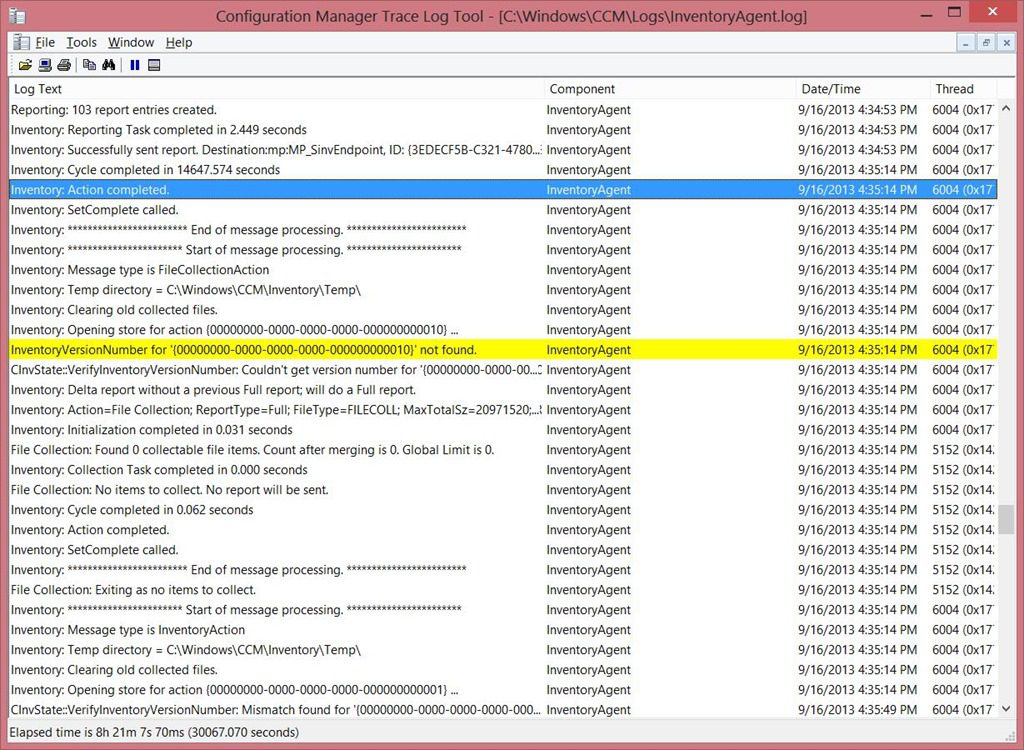The height and width of the screenshot is (750, 1024).
Task: Open the Tools menu
Action: tap(82, 42)
